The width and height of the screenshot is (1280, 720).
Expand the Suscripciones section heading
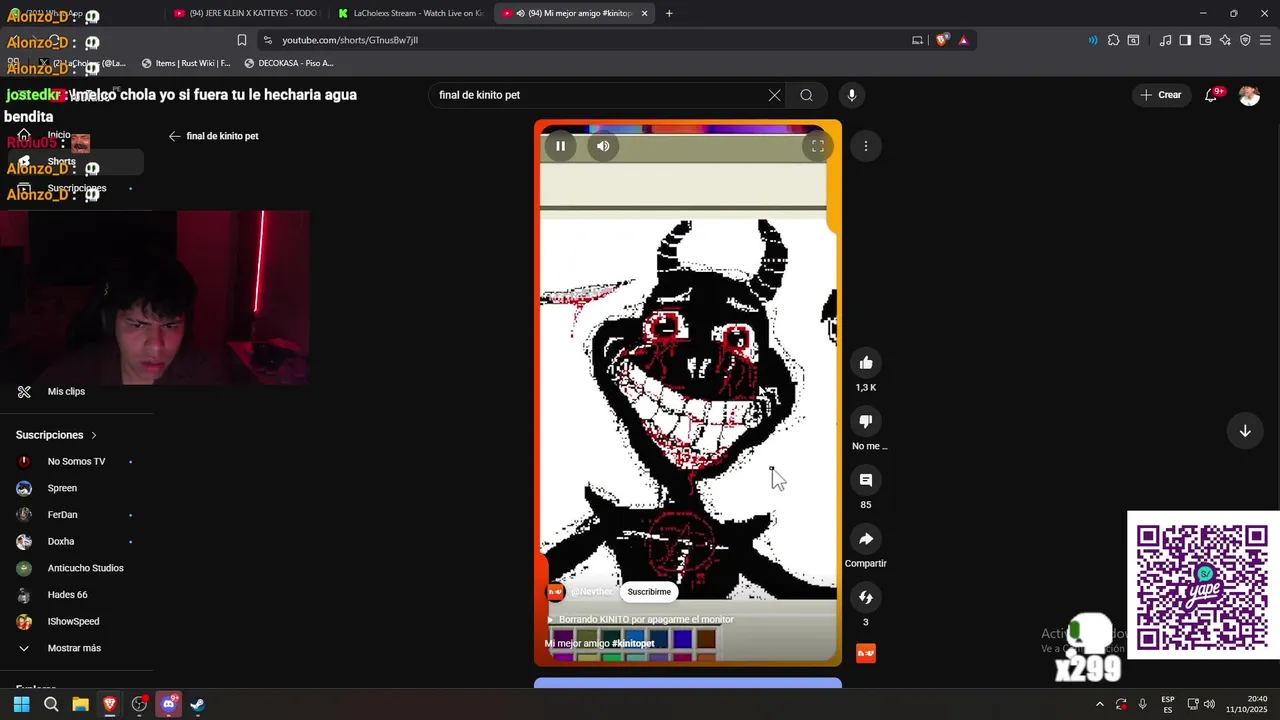pyautogui.click(x=57, y=435)
